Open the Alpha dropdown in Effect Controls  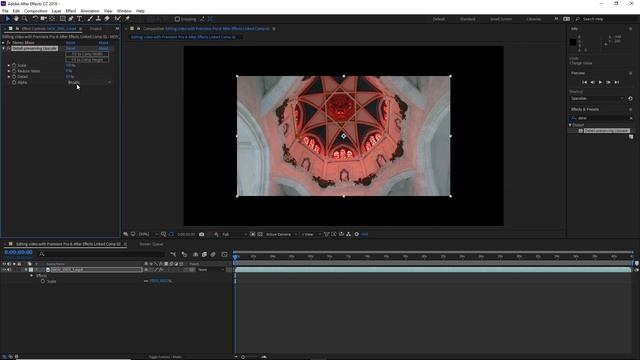point(89,82)
